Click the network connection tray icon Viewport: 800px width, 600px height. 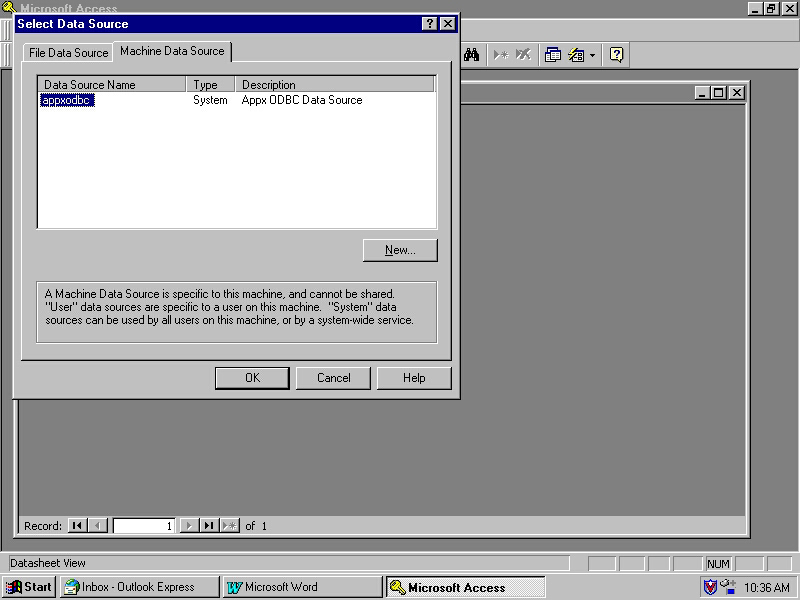click(728, 587)
